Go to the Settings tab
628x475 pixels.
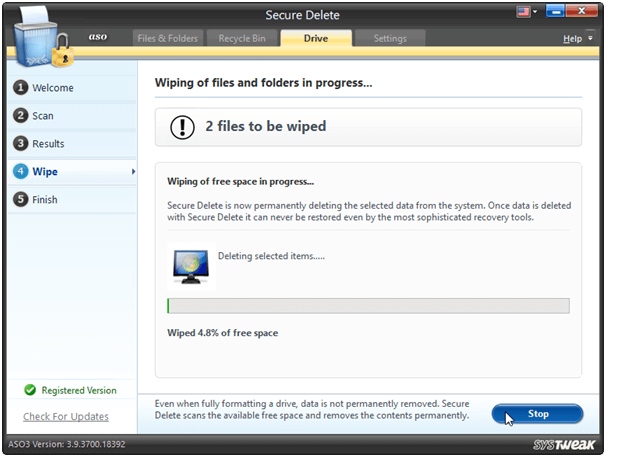389,38
